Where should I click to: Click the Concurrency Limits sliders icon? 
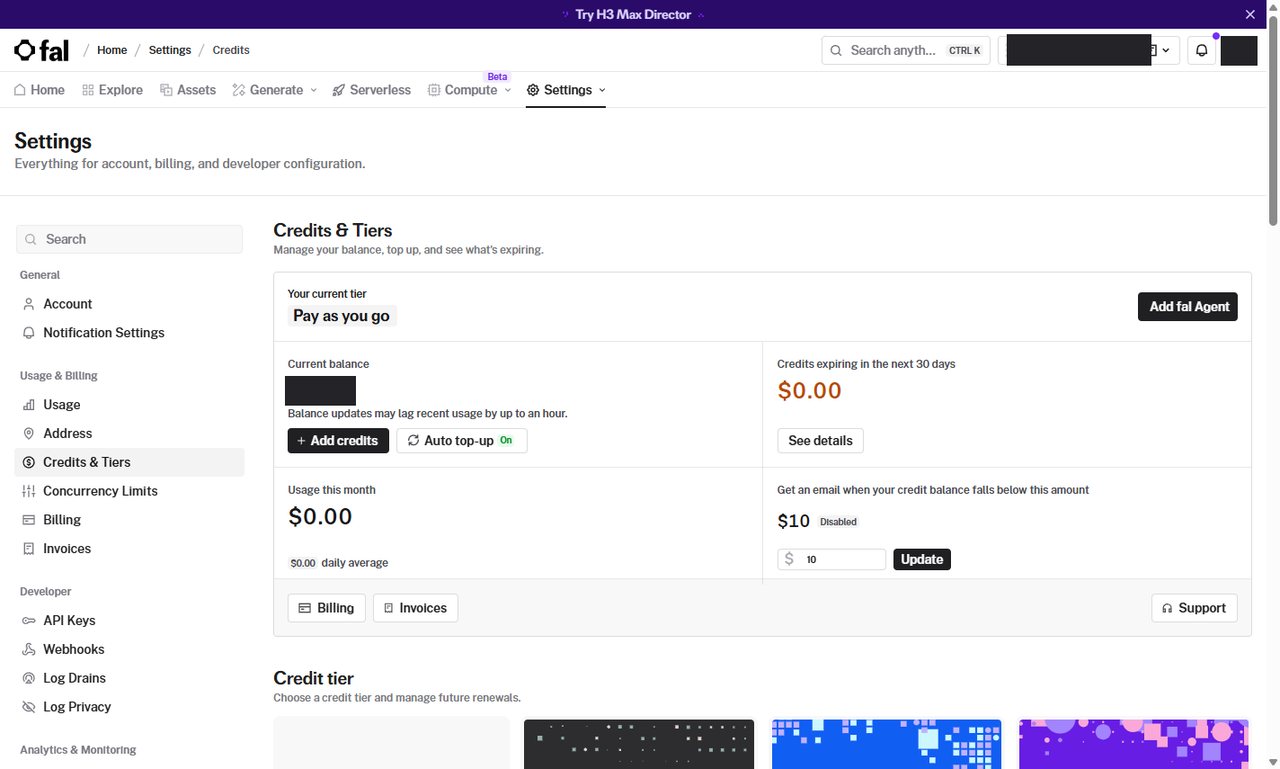[29, 491]
